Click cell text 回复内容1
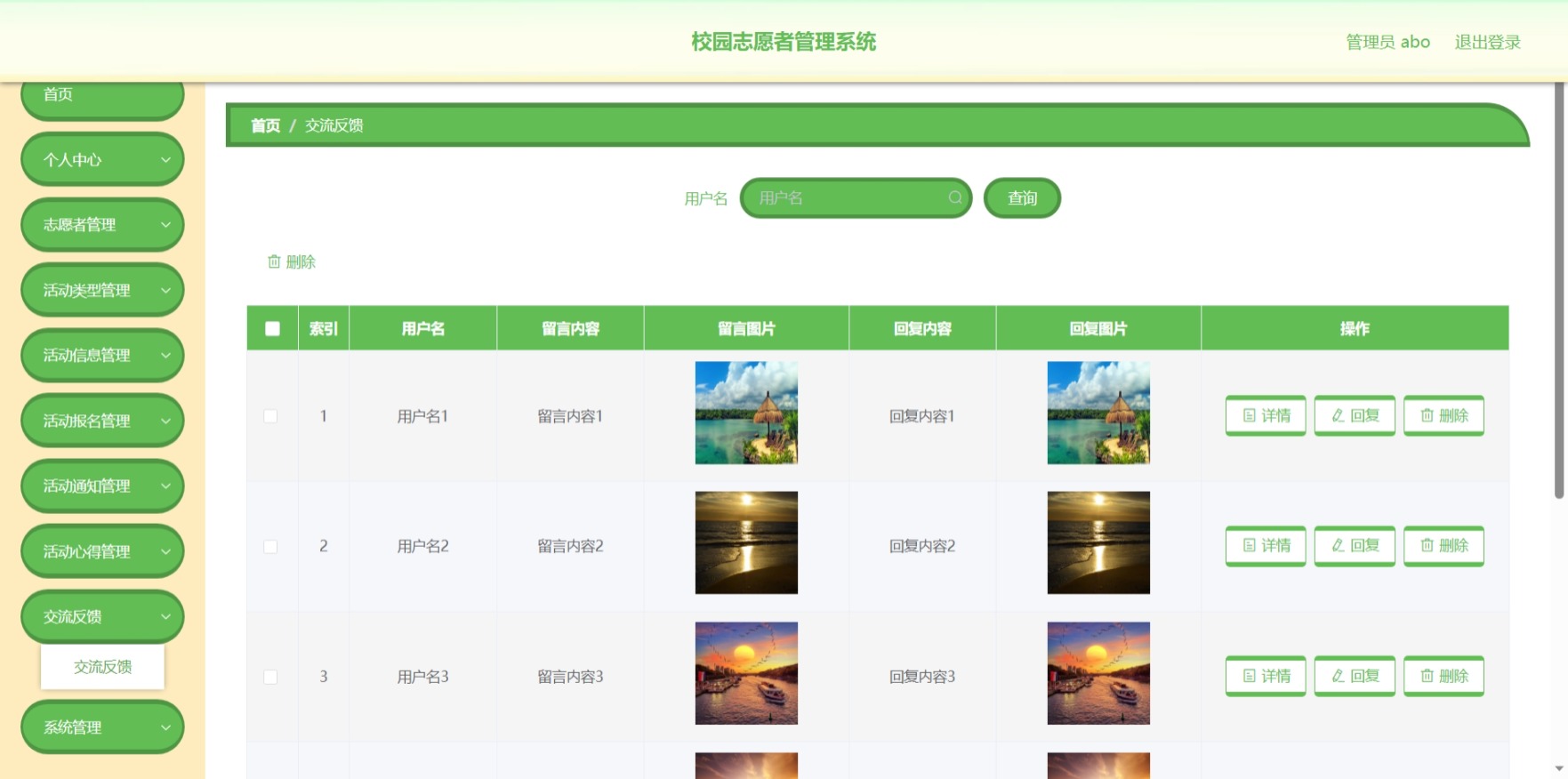The height and width of the screenshot is (779, 1568). click(922, 416)
